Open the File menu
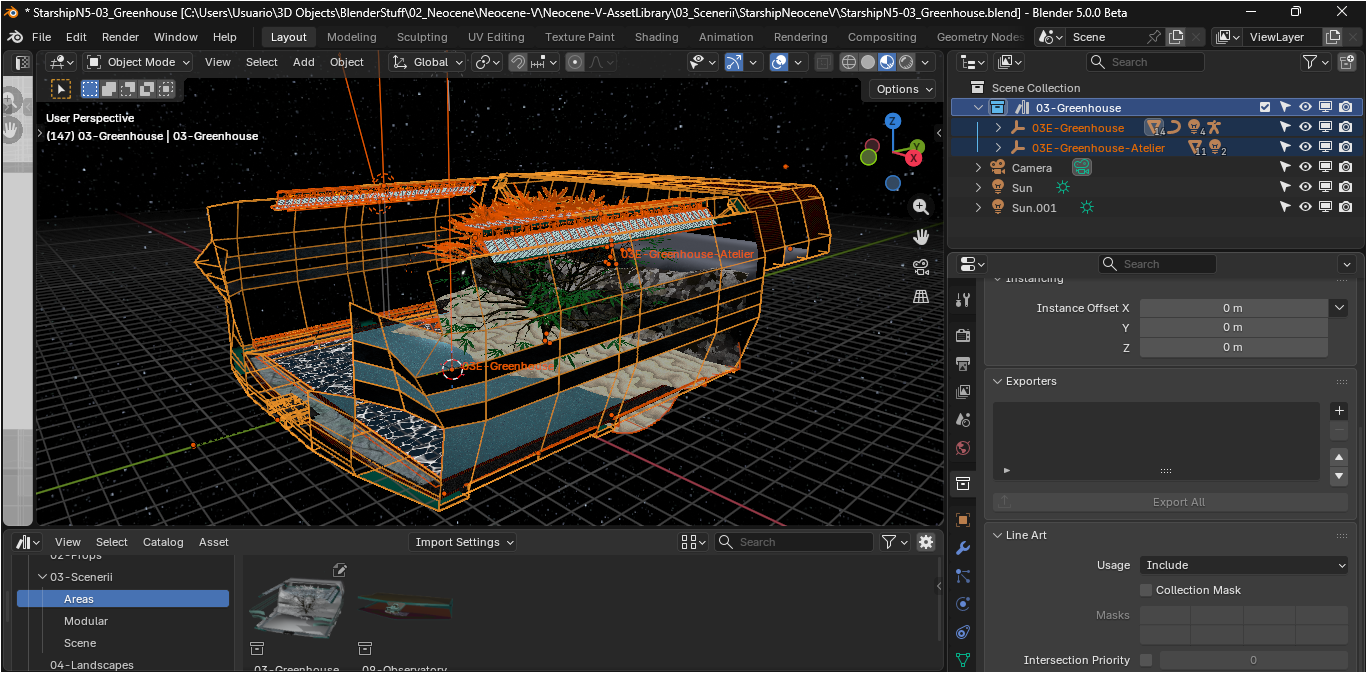Image resolution: width=1367 pixels, height=673 pixels. point(41,37)
